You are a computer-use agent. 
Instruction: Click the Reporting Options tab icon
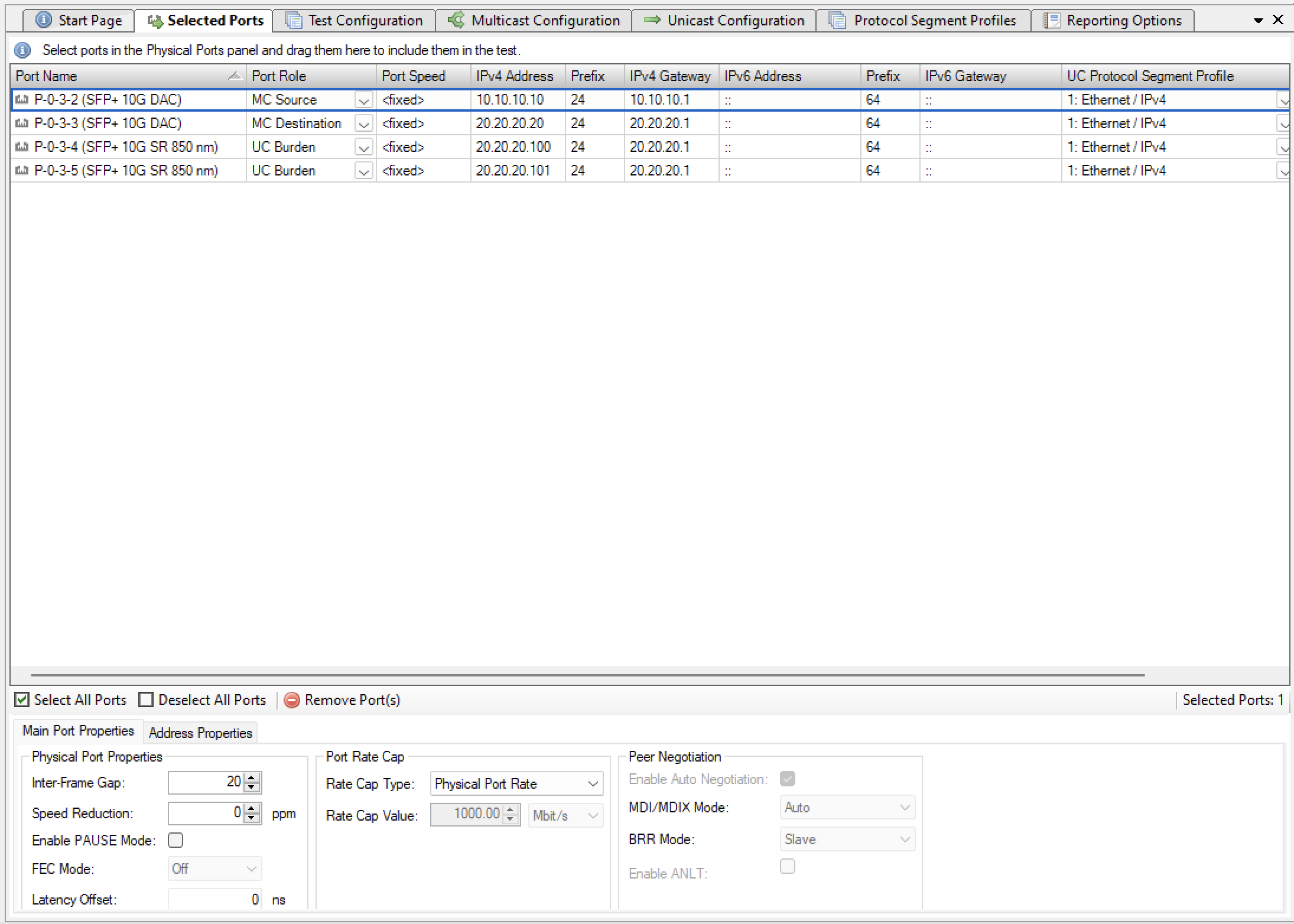(x=1052, y=21)
